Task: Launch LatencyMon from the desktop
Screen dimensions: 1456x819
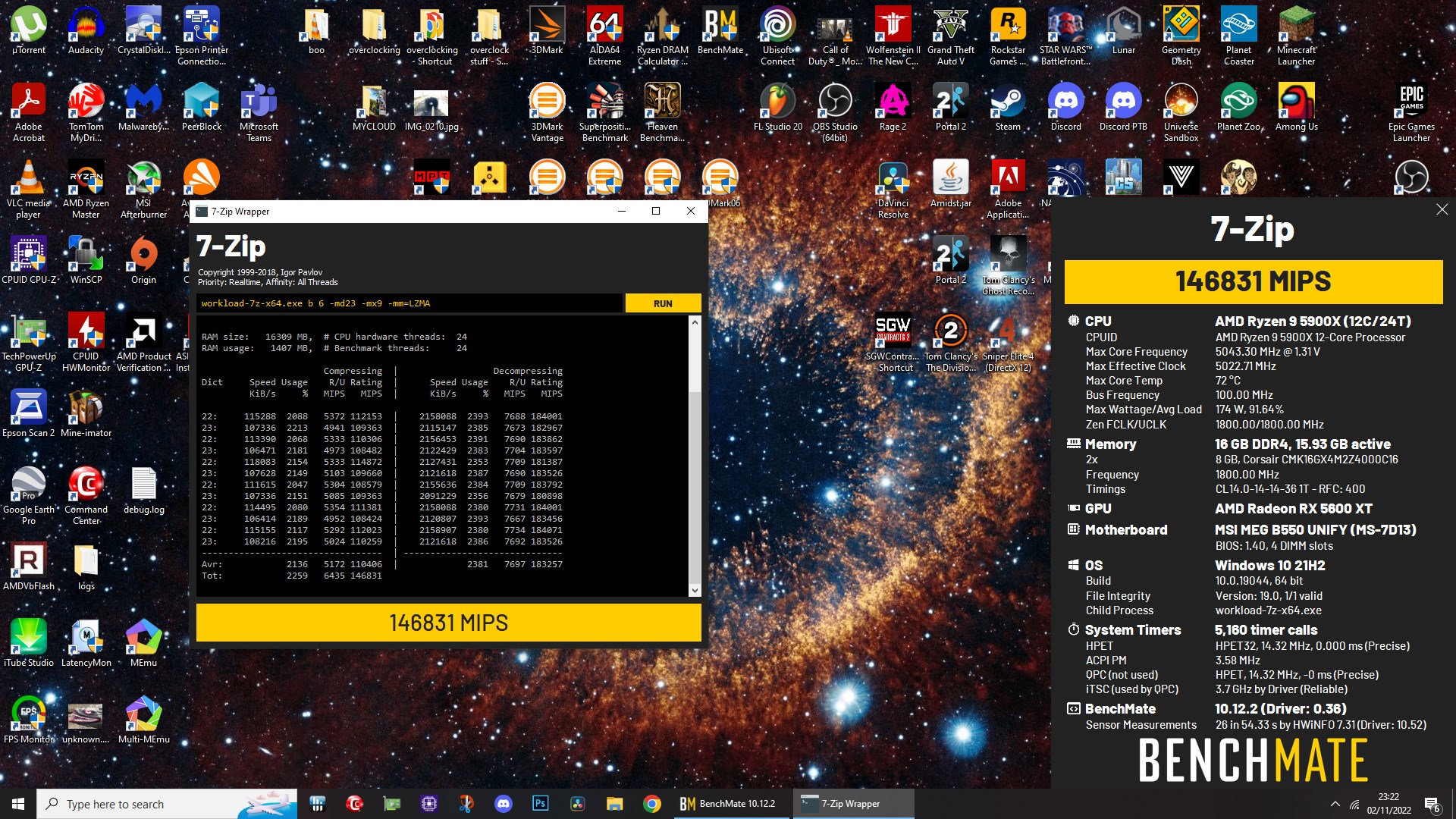Action: (x=86, y=644)
